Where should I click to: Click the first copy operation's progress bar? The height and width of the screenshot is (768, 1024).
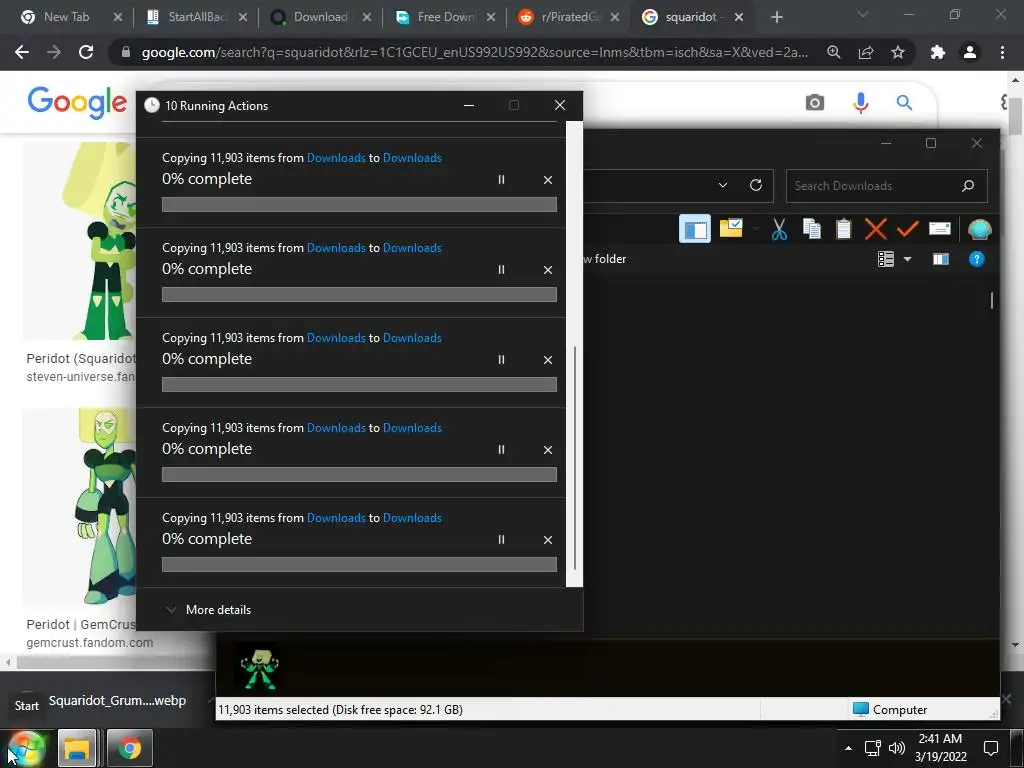pyautogui.click(x=359, y=204)
